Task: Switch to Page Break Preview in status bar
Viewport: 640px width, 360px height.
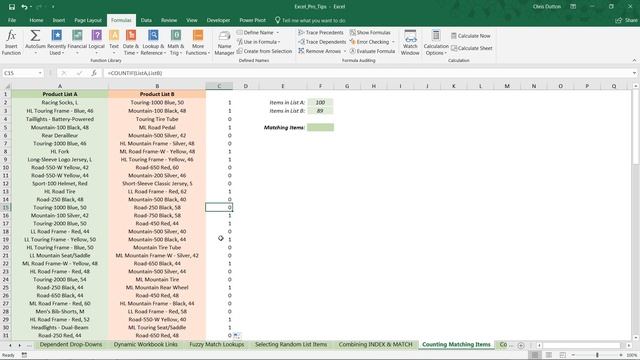Action: coord(563,355)
